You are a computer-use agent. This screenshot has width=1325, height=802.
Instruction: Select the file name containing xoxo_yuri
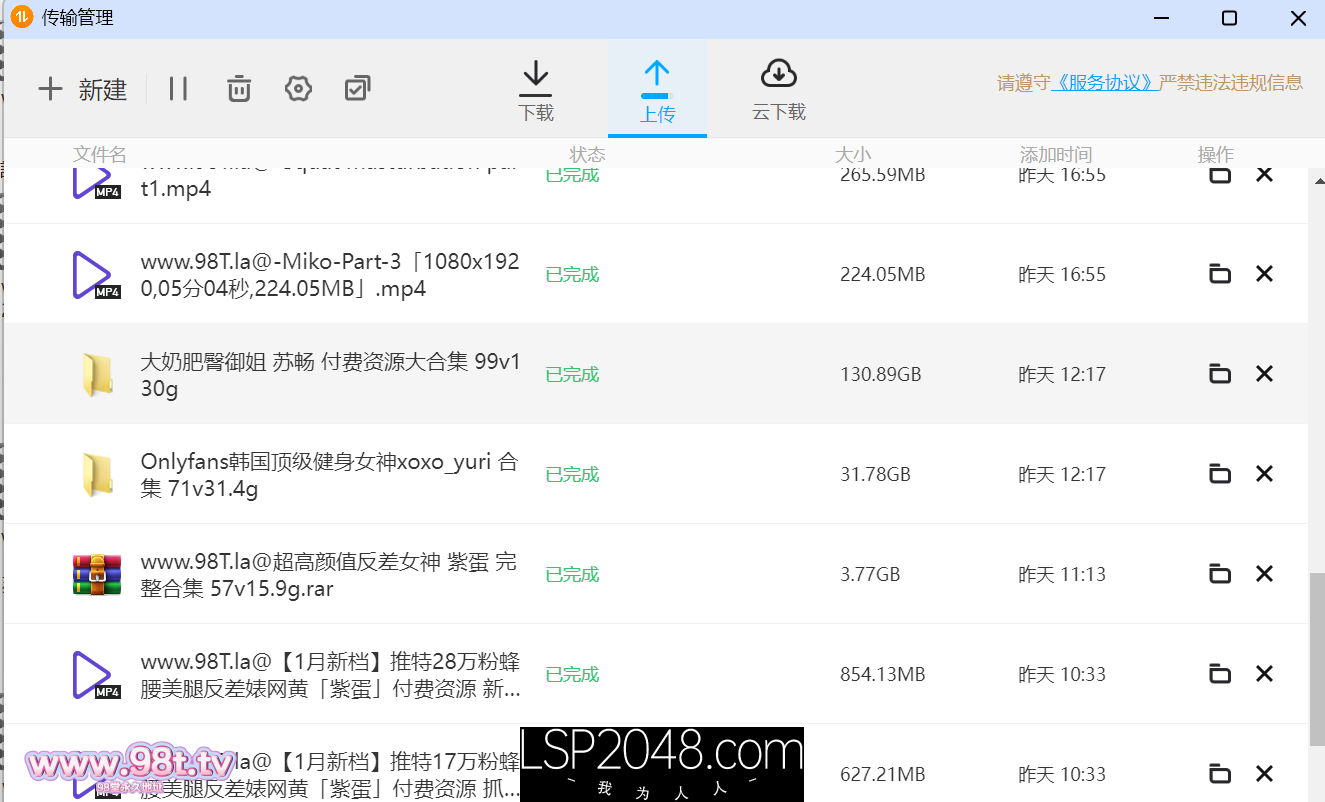[330, 475]
